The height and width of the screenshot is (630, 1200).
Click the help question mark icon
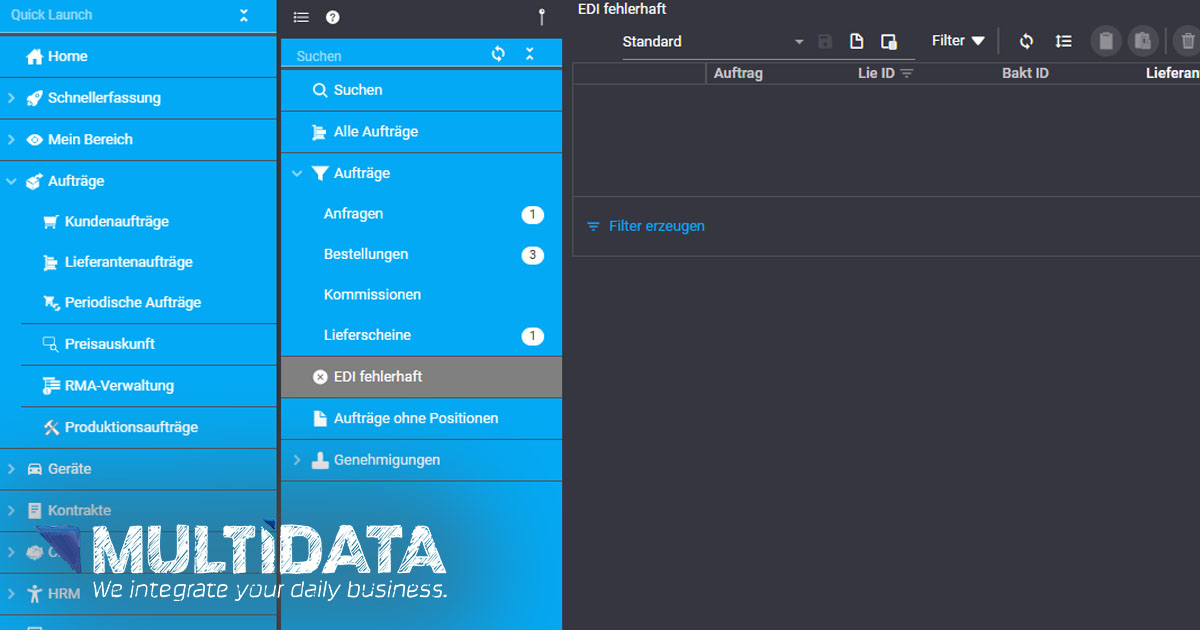(x=333, y=17)
